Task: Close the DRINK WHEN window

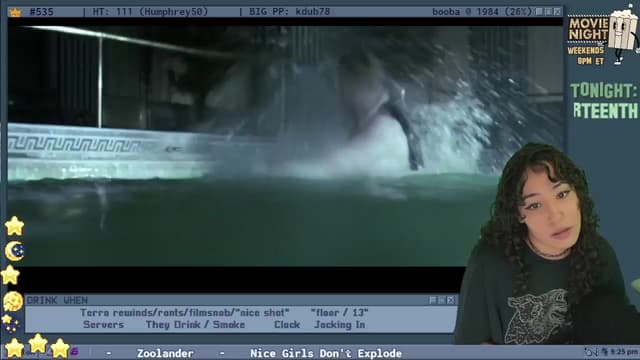Action: (x=451, y=300)
